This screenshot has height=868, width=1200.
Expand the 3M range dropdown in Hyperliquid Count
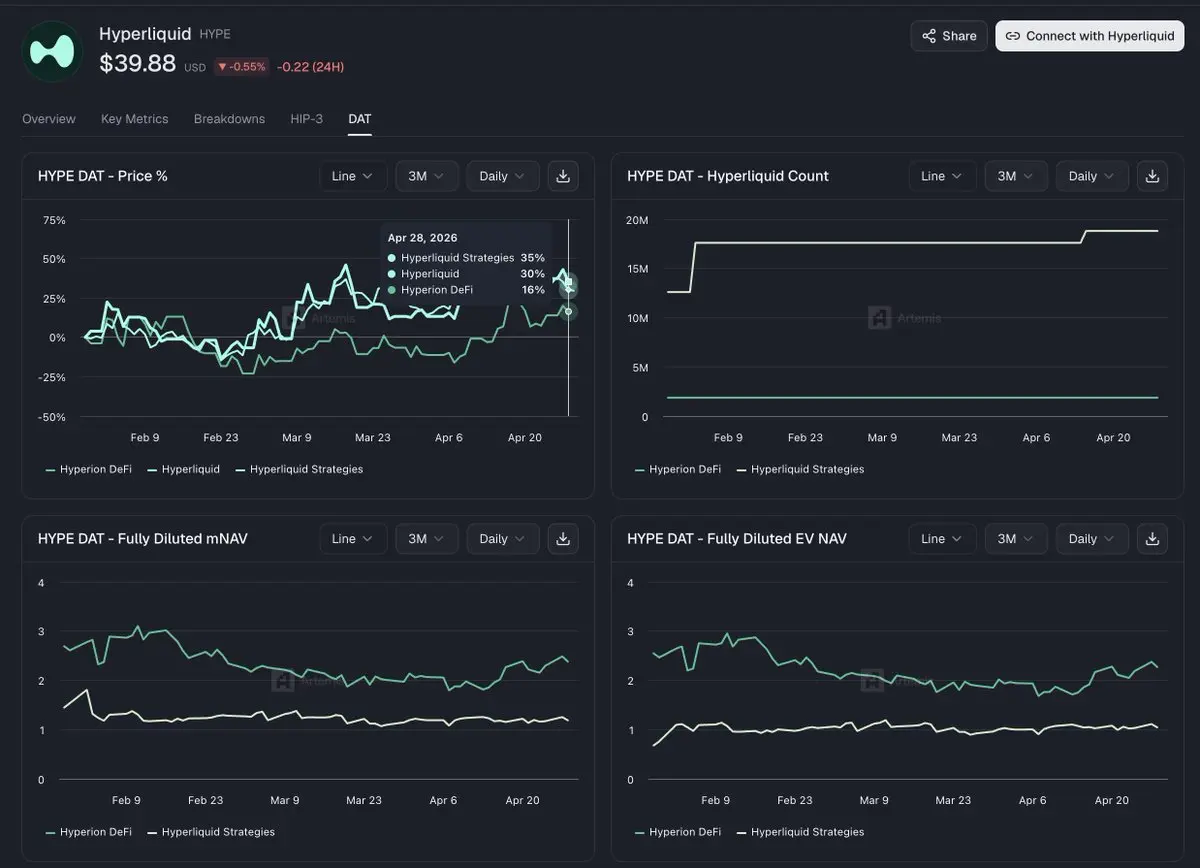pyautogui.click(x=1016, y=176)
